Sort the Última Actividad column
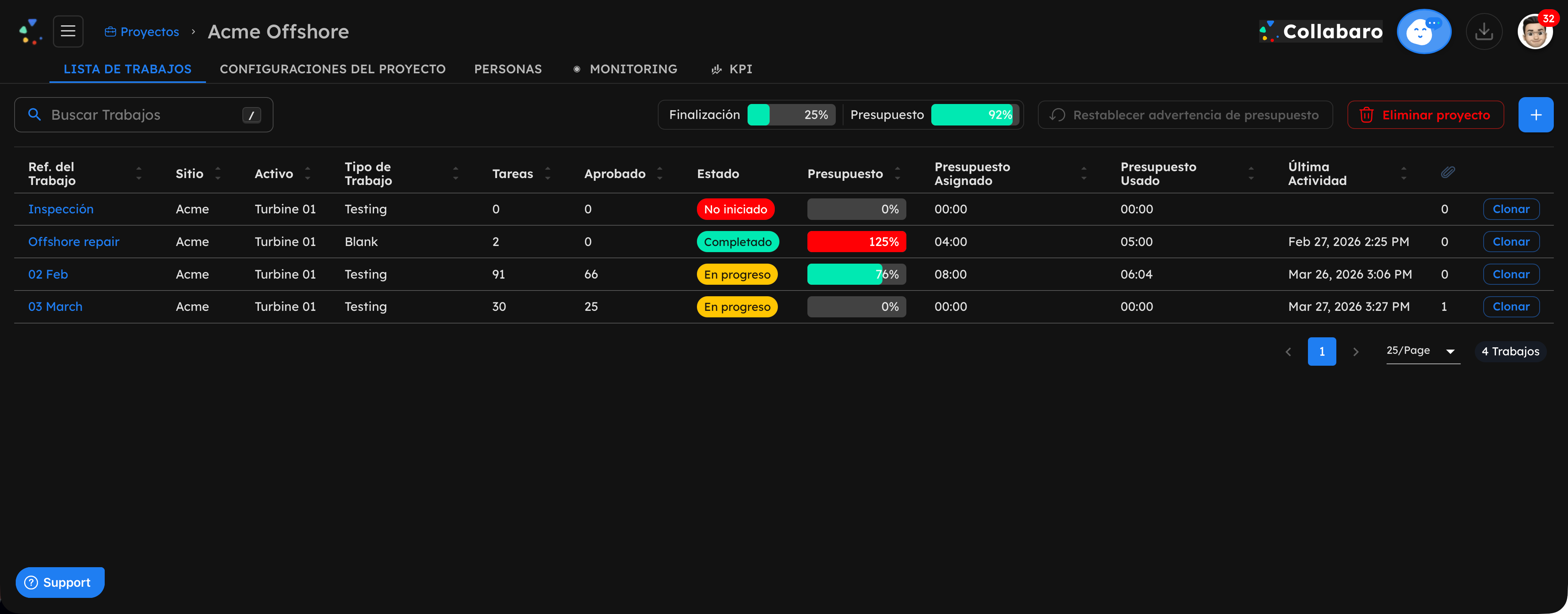 pos(1404,173)
